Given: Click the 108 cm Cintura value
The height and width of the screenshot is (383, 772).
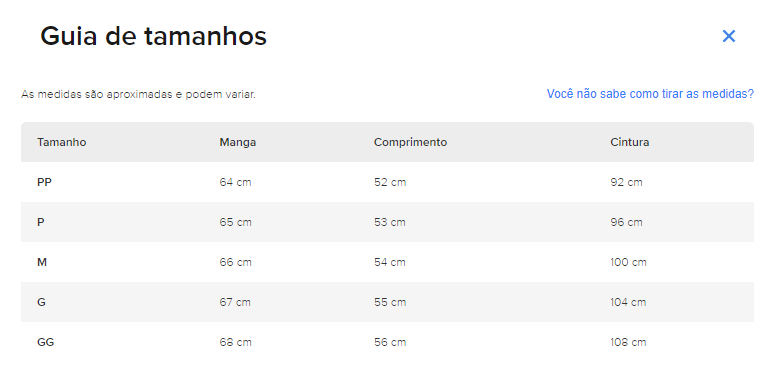Looking at the screenshot, I should point(628,342).
